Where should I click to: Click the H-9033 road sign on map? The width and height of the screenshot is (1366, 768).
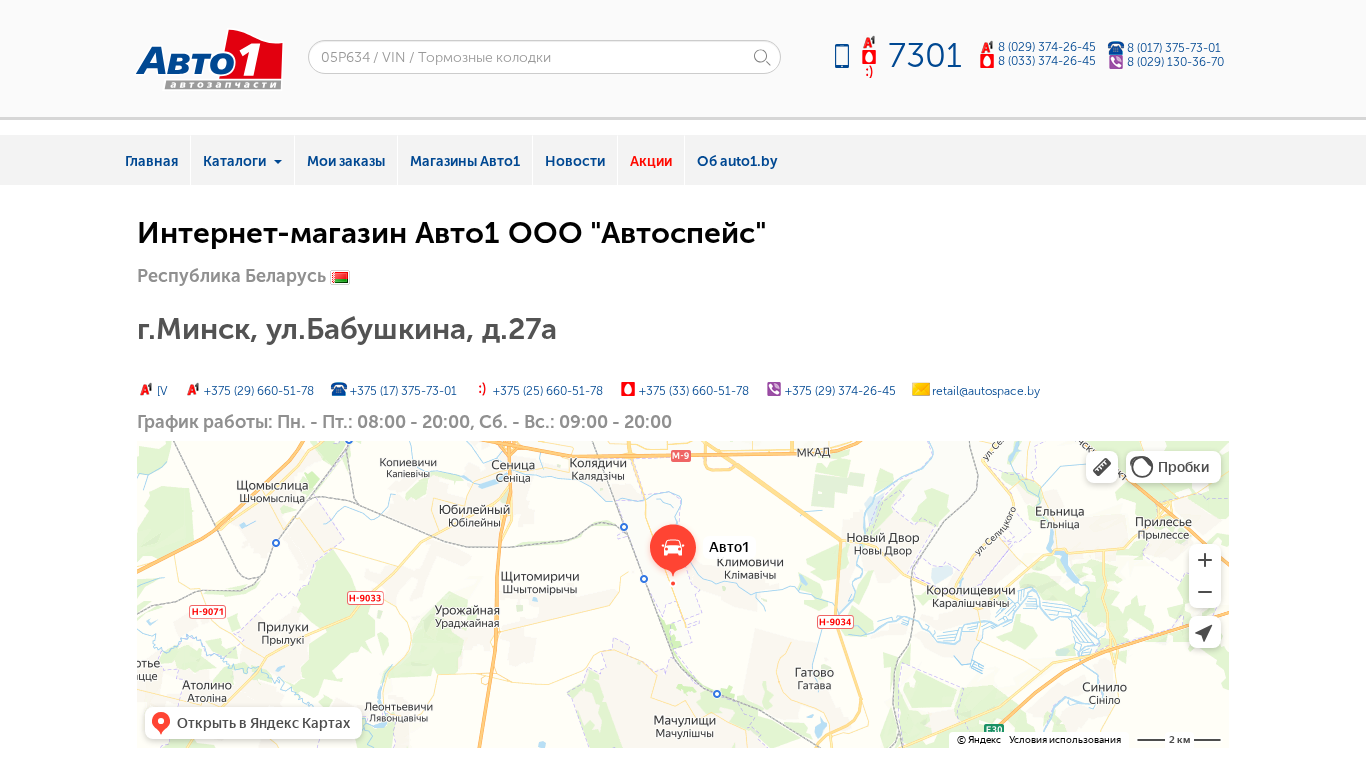(x=365, y=598)
